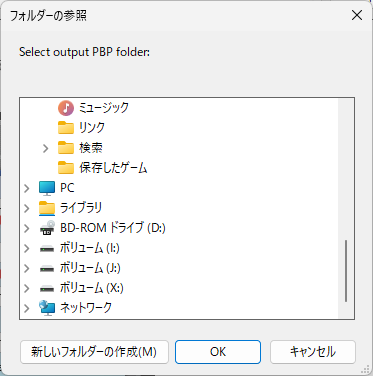Click the PC monitor icon
Viewport: 373px width, 376px height.
[47, 188]
